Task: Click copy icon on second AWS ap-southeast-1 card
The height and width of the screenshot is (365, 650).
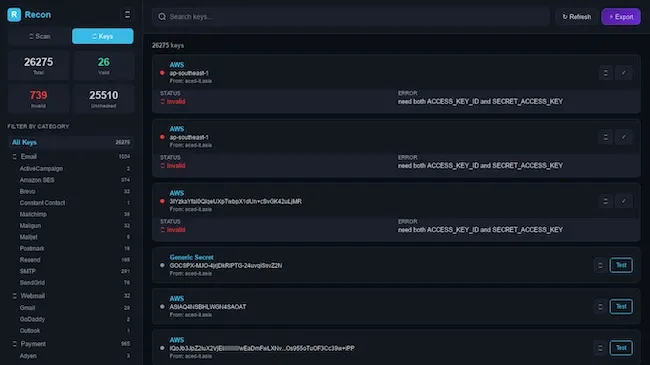Action: coord(605,137)
